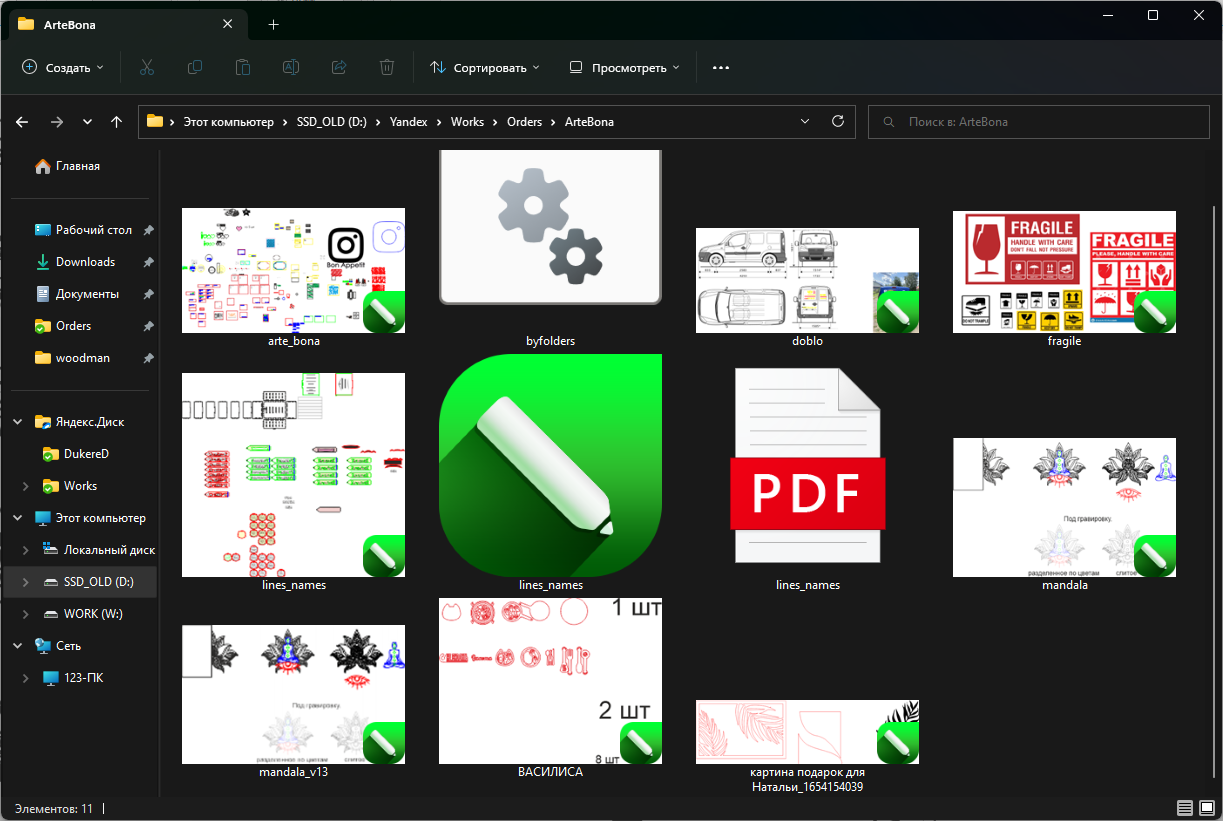Image resolution: width=1223 pixels, height=821 pixels.
Task: Go forward with the right arrow
Action: click(x=56, y=122)
